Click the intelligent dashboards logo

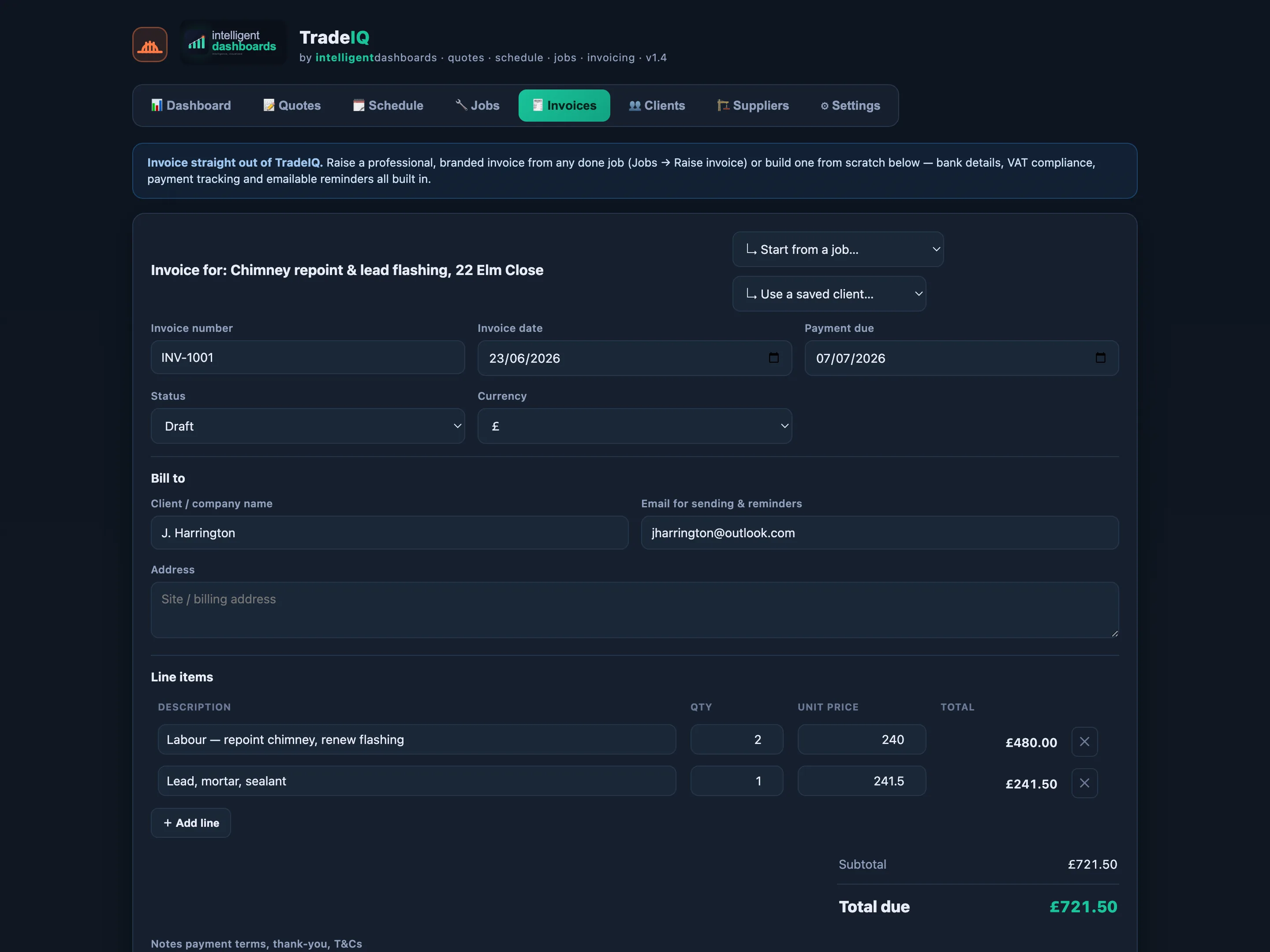[232, 42]
